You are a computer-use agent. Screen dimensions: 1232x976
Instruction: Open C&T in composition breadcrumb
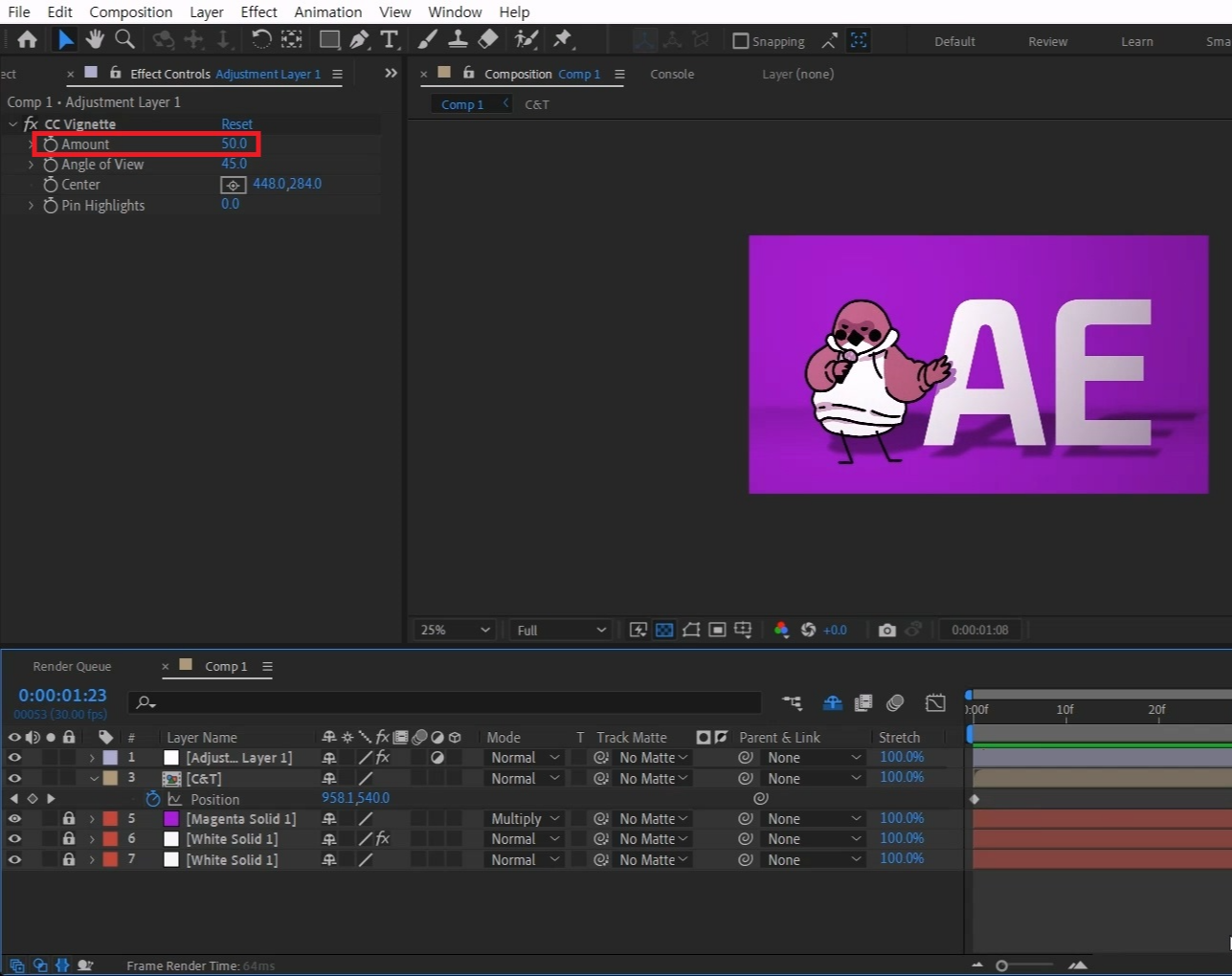click(537, 104)
